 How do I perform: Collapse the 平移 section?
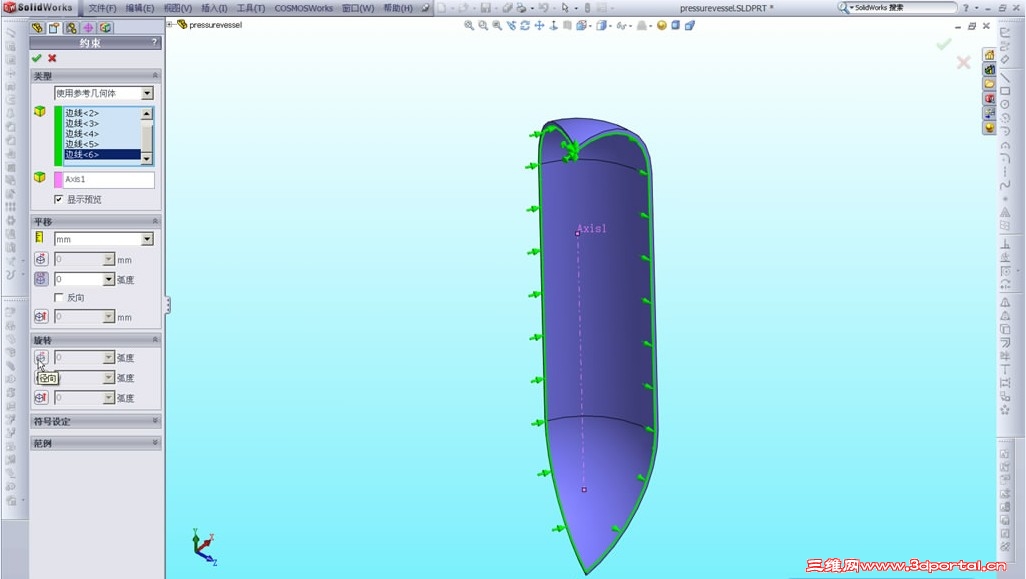[155, 222]
